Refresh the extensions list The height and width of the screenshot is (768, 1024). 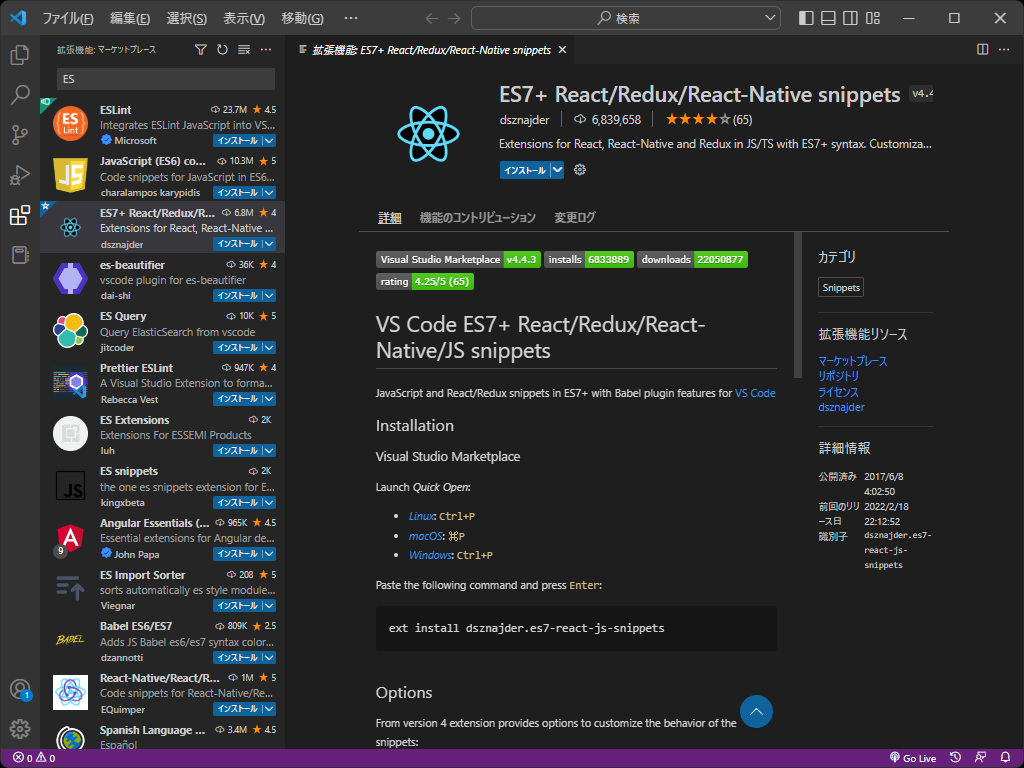(222, 50)
